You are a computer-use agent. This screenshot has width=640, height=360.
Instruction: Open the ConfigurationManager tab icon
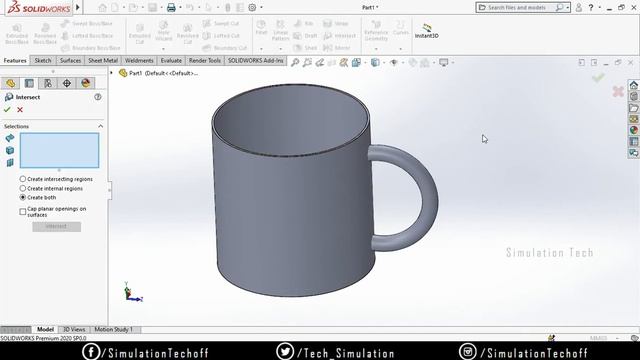(x=48, y=83)
